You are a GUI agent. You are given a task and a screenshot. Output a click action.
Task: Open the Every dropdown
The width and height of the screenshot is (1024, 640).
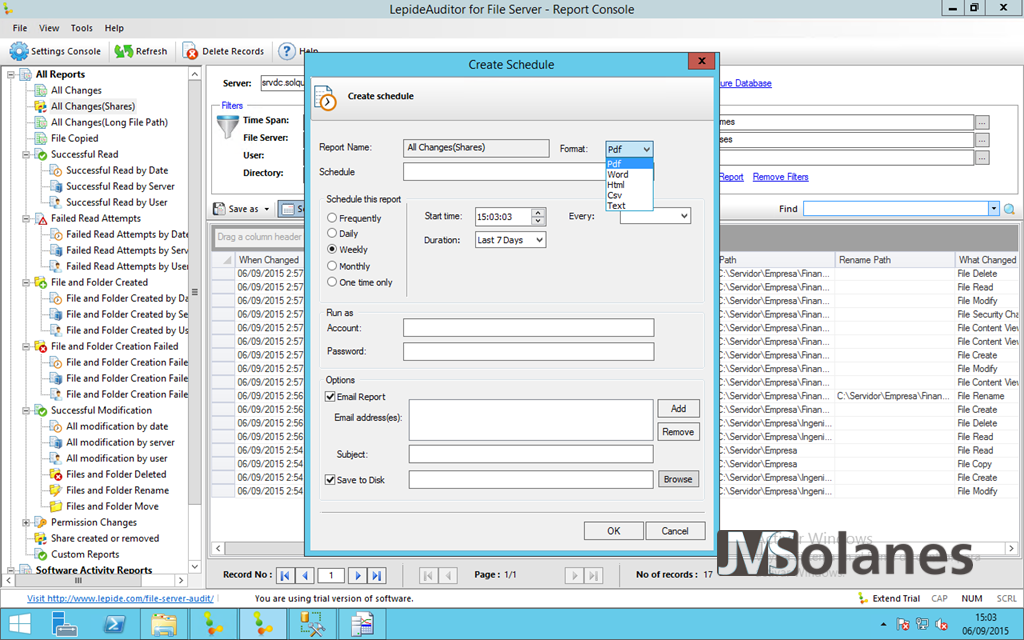[655, 216]
